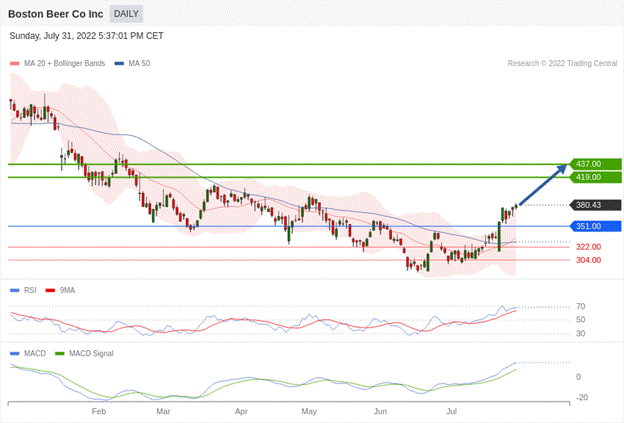Click the MA 20 + Bollinger Bands legend swatch
The image size is (624, 423).
coord(15,64)
